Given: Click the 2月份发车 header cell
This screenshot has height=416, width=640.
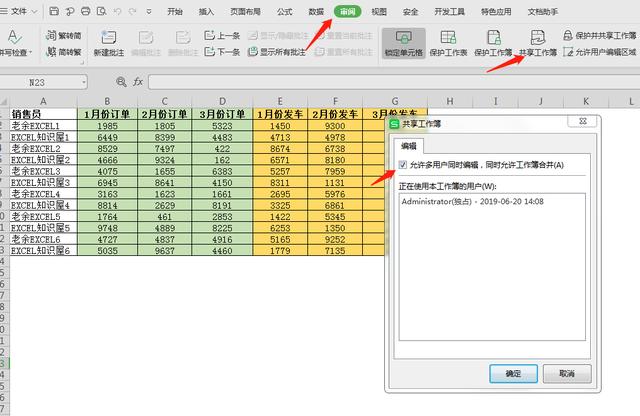Looking at the screenshot, I should 335,114.
